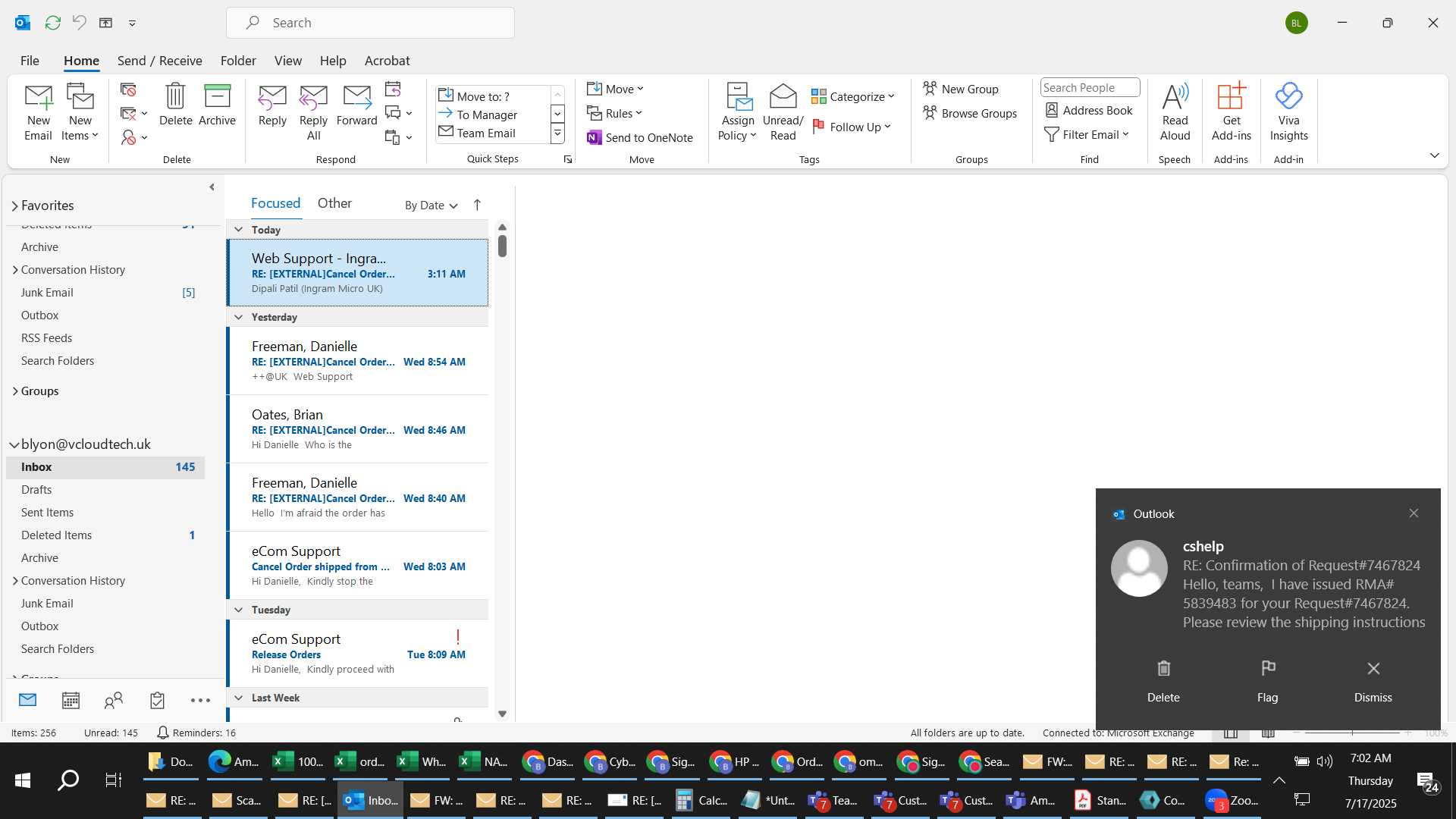Click the Undo quick access icon
The height and width of the screenshot is (819, 1456).
[79, 23]
